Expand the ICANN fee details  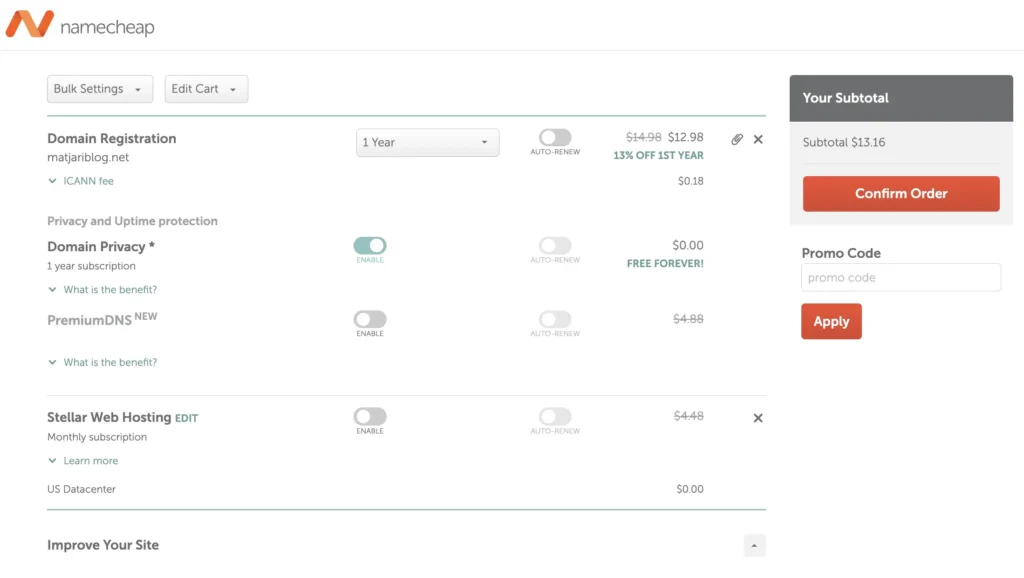(81, 181)
